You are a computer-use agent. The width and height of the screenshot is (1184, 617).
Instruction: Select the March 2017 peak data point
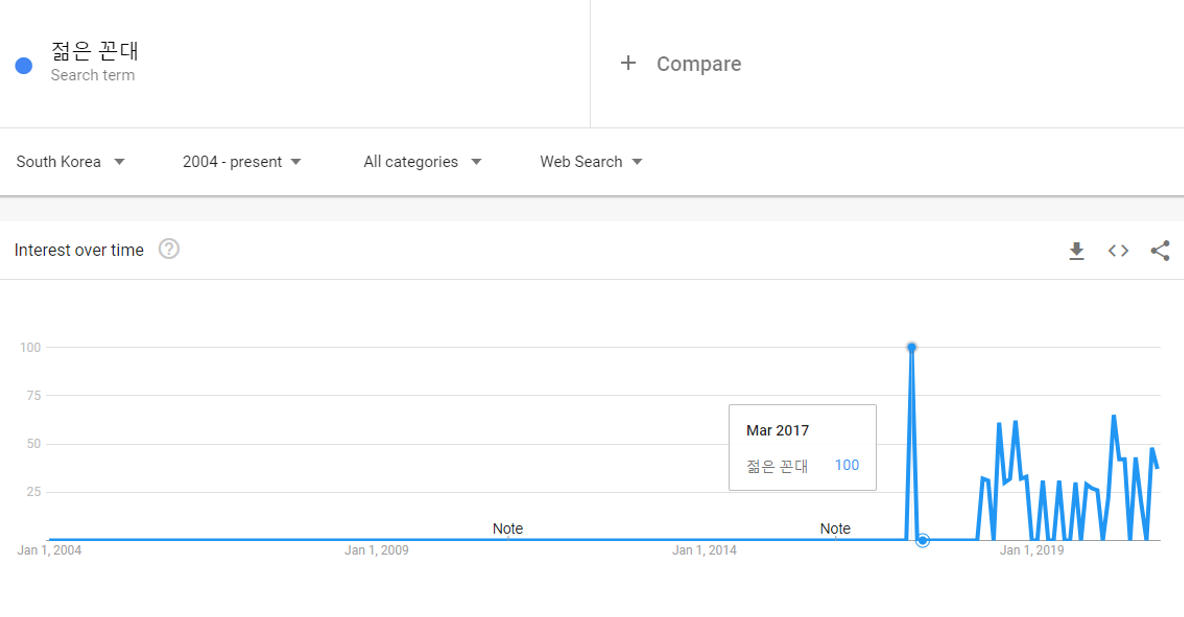[911, 347]
